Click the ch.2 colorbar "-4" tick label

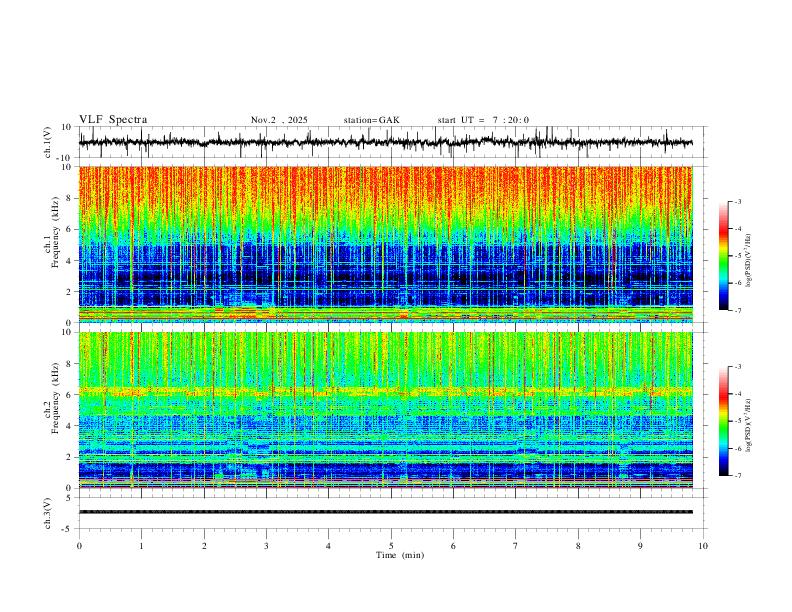click(738, 394)
